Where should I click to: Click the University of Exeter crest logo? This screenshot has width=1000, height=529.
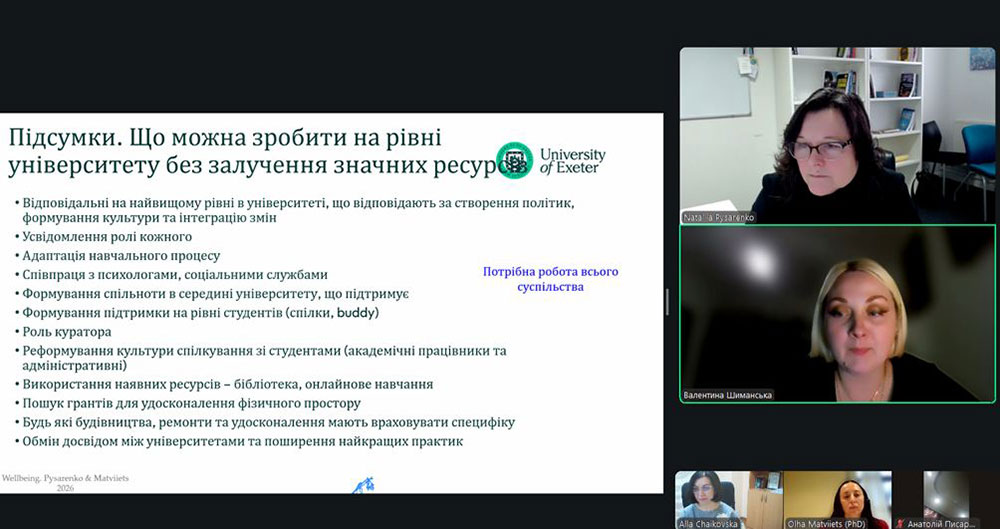pyautogui.click(x=515, y=160)
